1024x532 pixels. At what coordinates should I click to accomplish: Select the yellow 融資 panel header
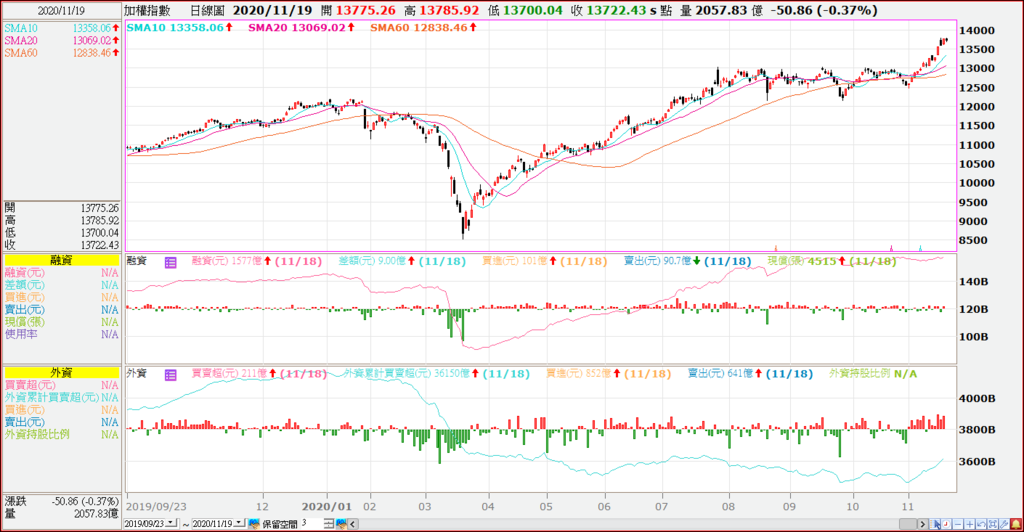(x=61, y=260)
